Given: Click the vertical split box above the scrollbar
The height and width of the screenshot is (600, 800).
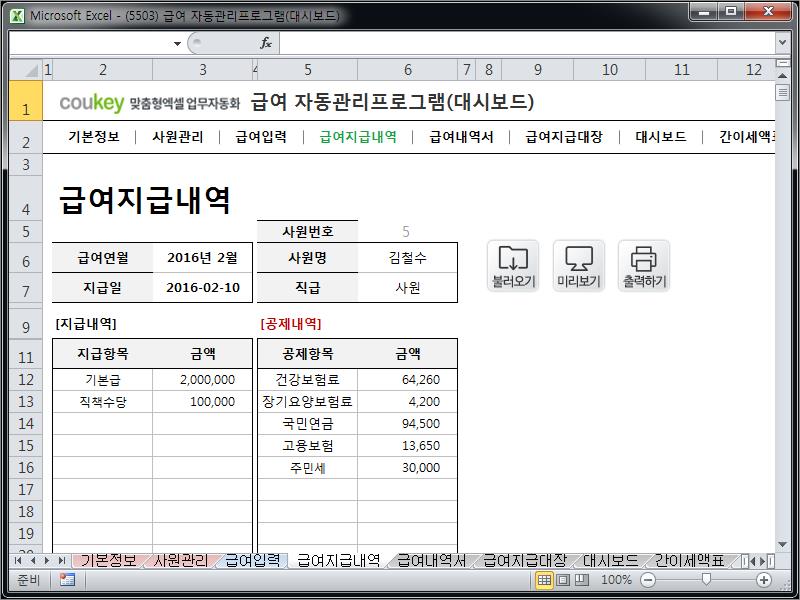Looking at the screenshot, I should click(x=782, y=63).
